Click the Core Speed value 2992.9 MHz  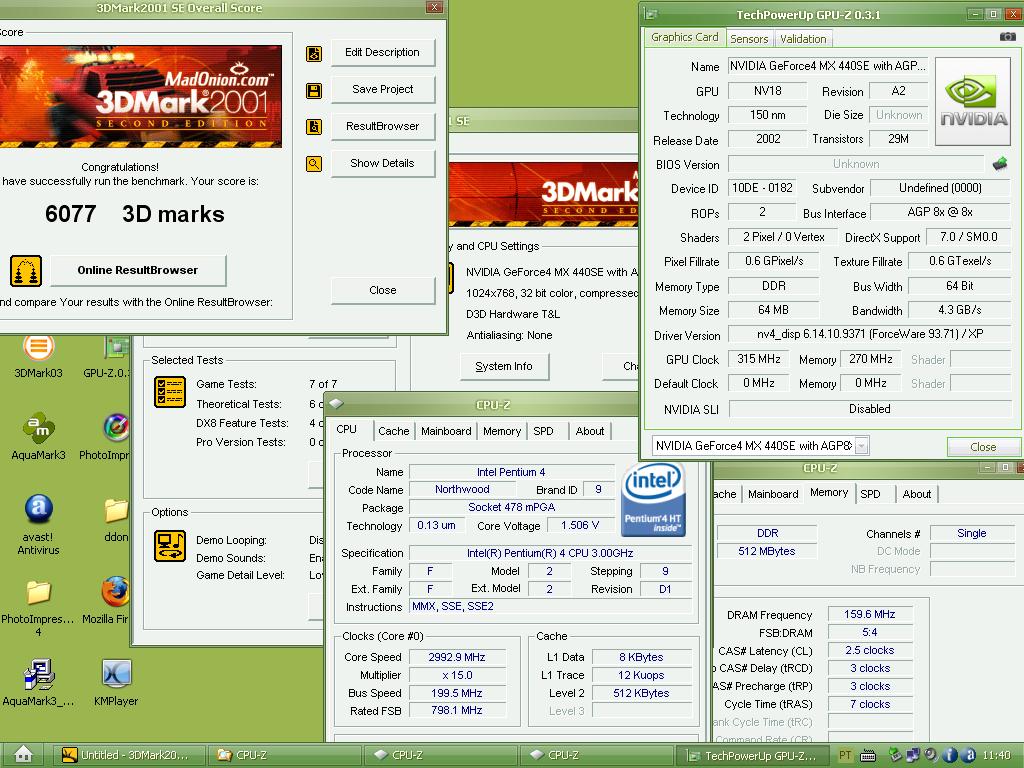[x=457, y=657]
